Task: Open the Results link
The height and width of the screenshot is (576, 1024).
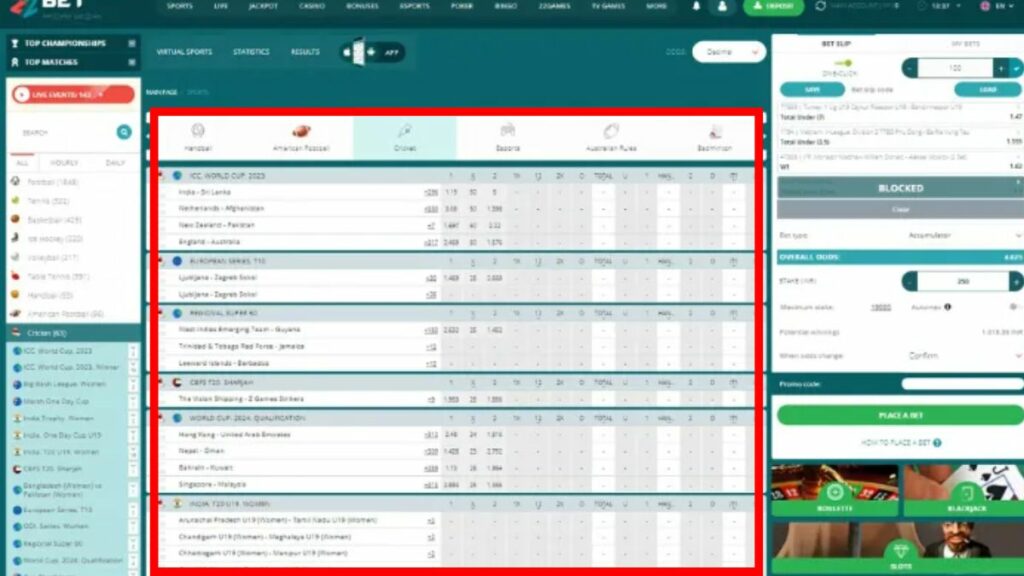Action: [305, 52]
